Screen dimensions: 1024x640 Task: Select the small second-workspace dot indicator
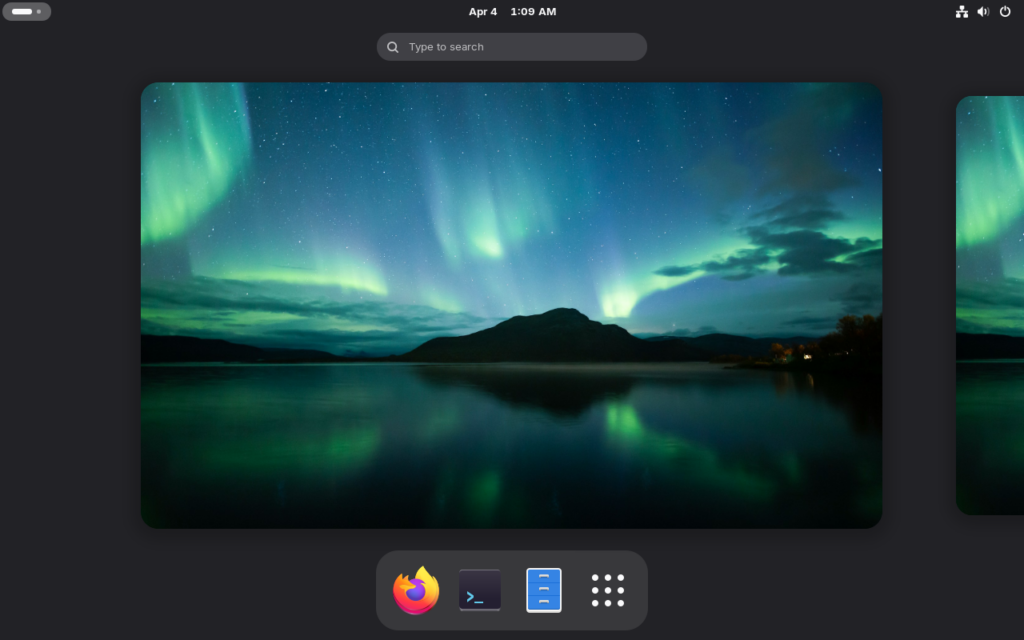39,12
